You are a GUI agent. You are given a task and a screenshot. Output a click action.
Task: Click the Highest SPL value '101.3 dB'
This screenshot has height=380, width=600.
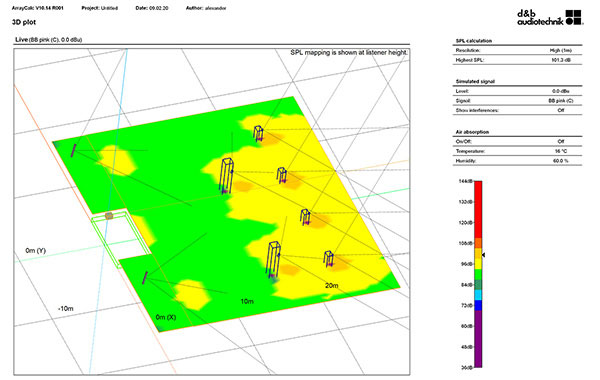[x=561, y=60]
